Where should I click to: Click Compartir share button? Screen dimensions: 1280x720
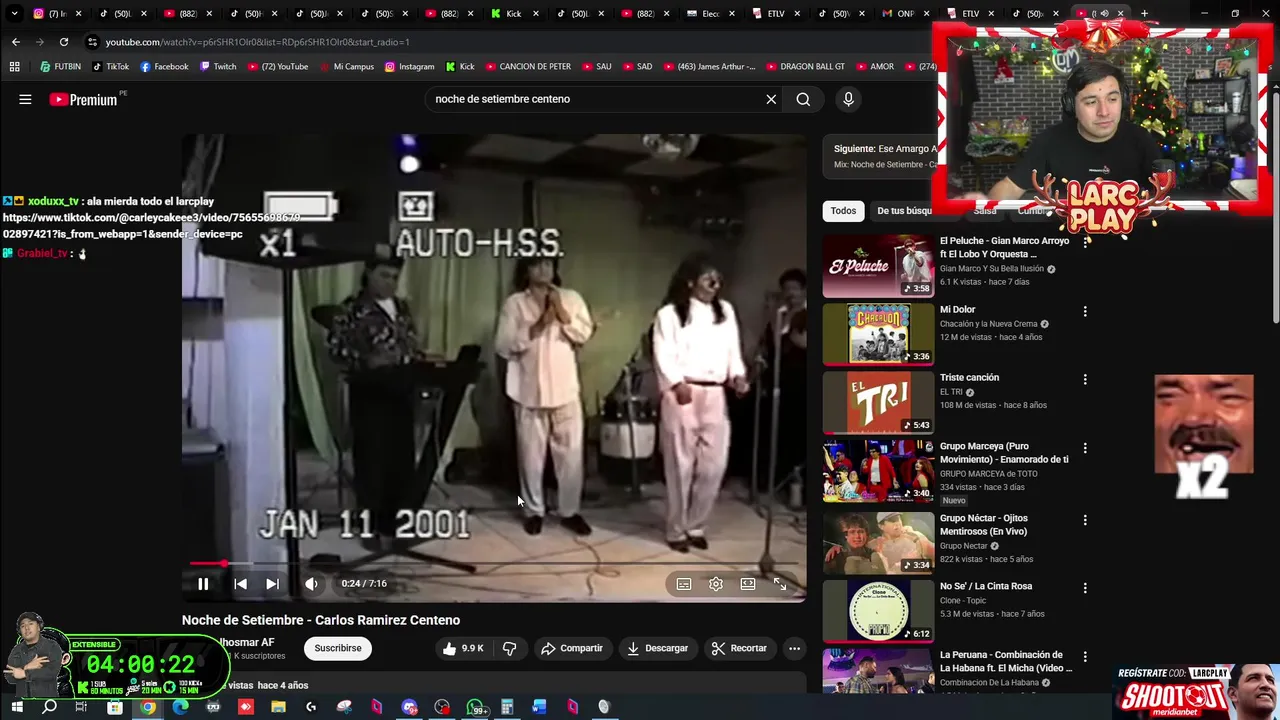click(x=572, y=648)
